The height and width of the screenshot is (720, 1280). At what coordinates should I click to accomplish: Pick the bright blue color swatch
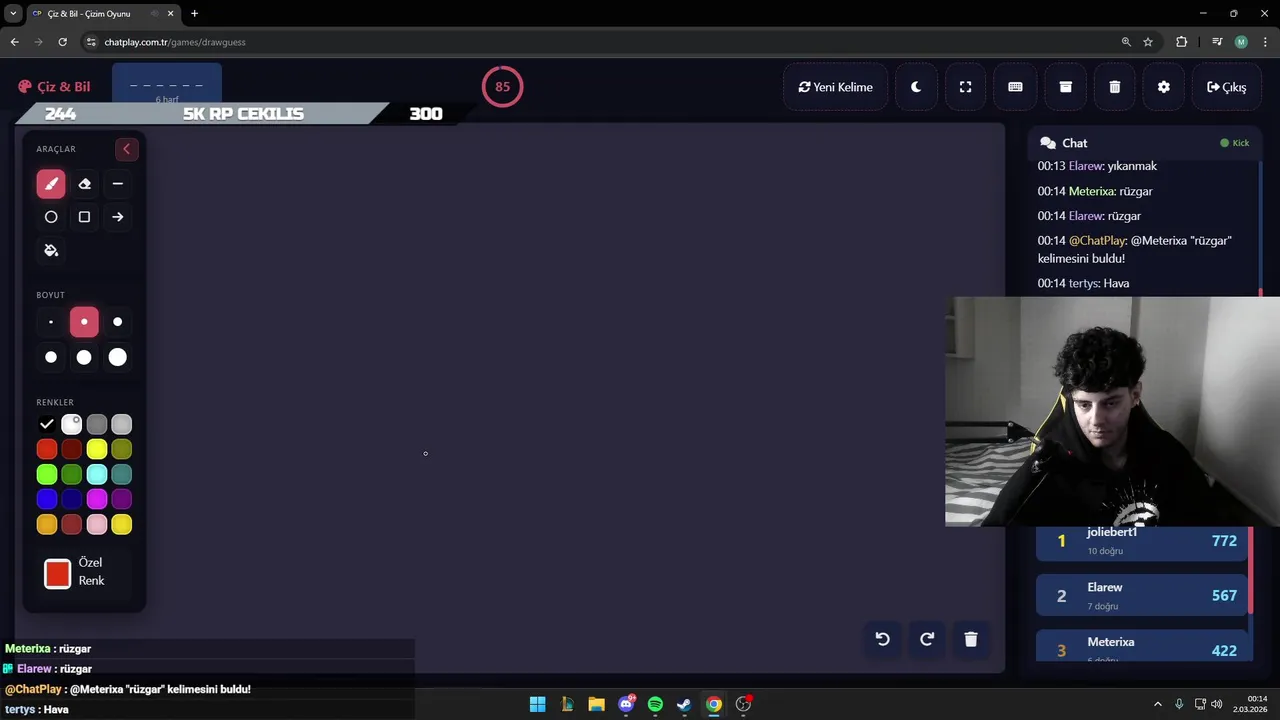[47, 499]
